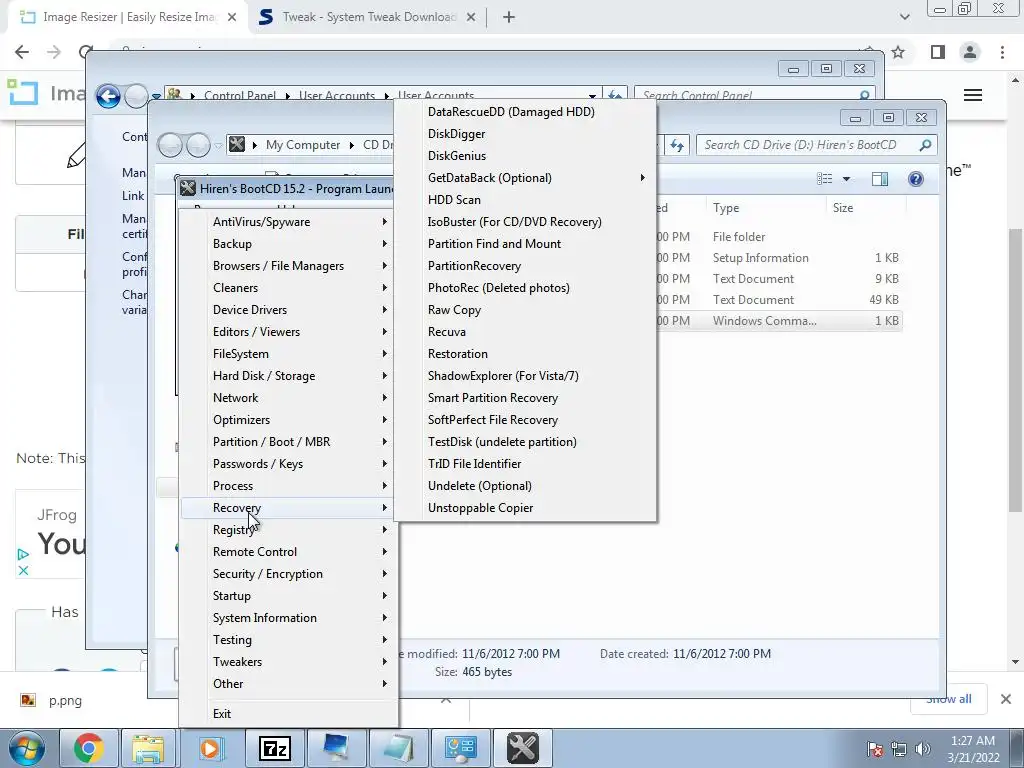This screenshot has height=768, width=1024.
Task: Open Chrome three-dot menu
Action: [x=1002, y=52]
